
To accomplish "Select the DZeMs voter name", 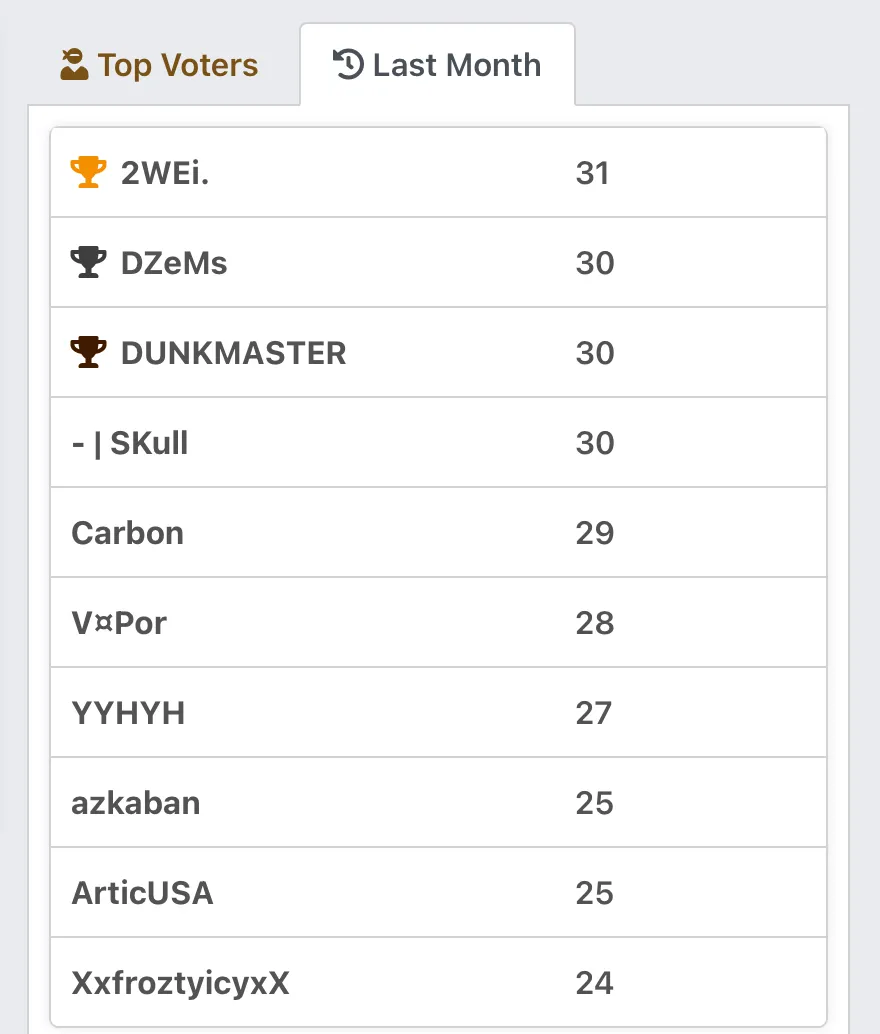I will point(174,262).
